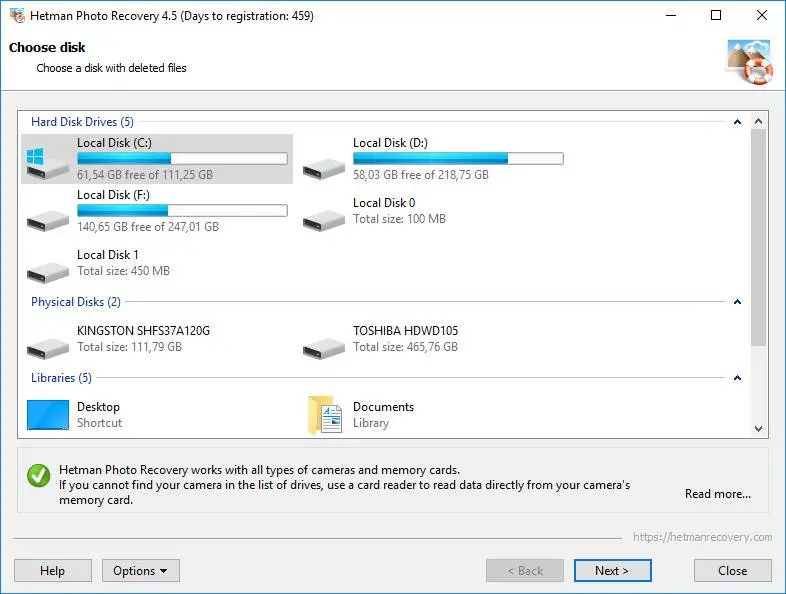This screenshot has height=594, width=786.
Task: Select Local Disk (D:) drive icon
Action: coord(324,168)
